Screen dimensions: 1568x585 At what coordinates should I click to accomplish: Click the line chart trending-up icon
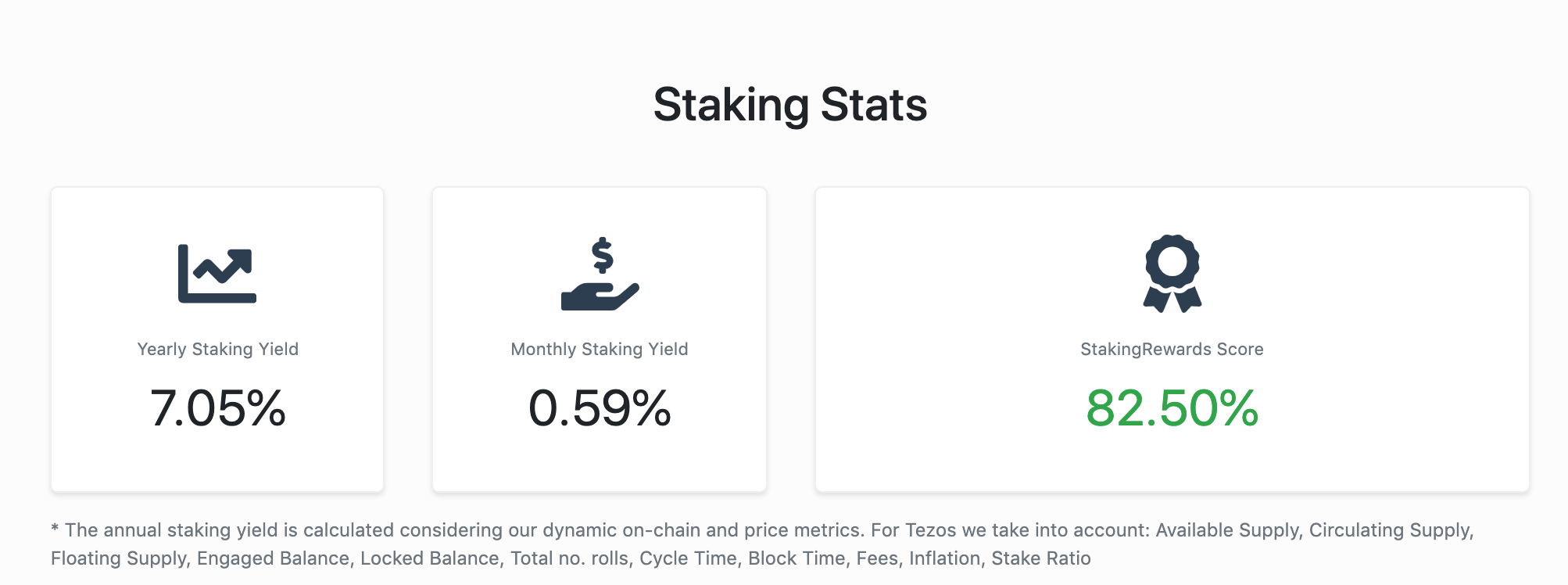coord(217,274)
